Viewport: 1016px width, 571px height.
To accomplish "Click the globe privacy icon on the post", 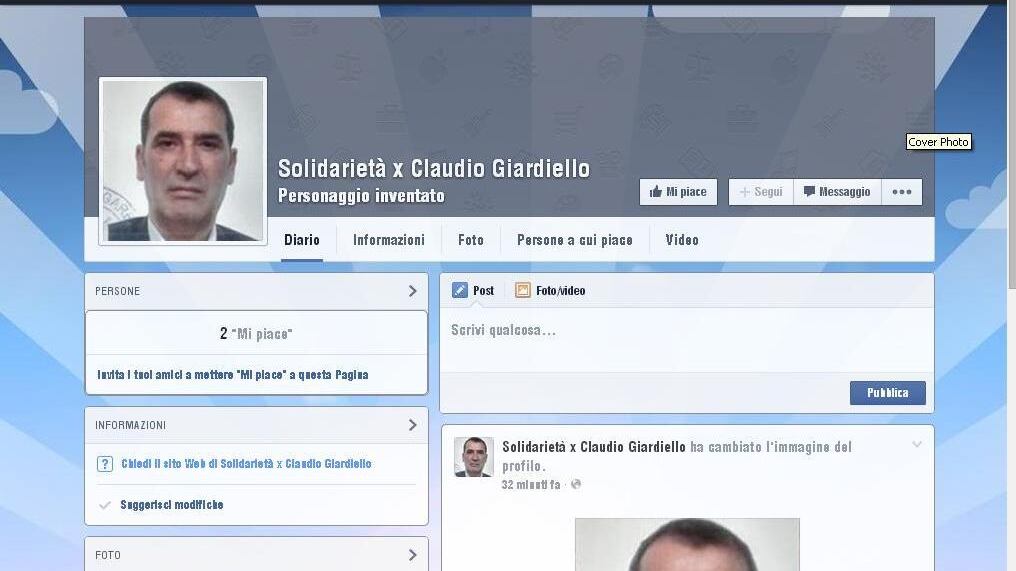I will (575, 484).
